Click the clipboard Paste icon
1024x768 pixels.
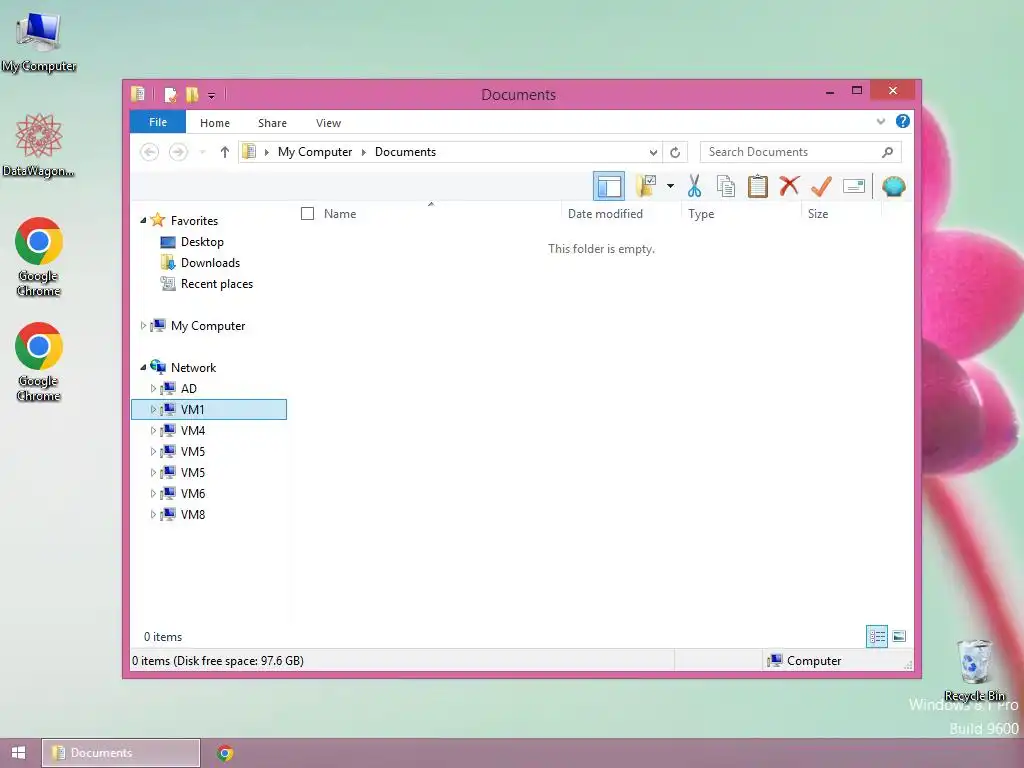pos(758,186)
